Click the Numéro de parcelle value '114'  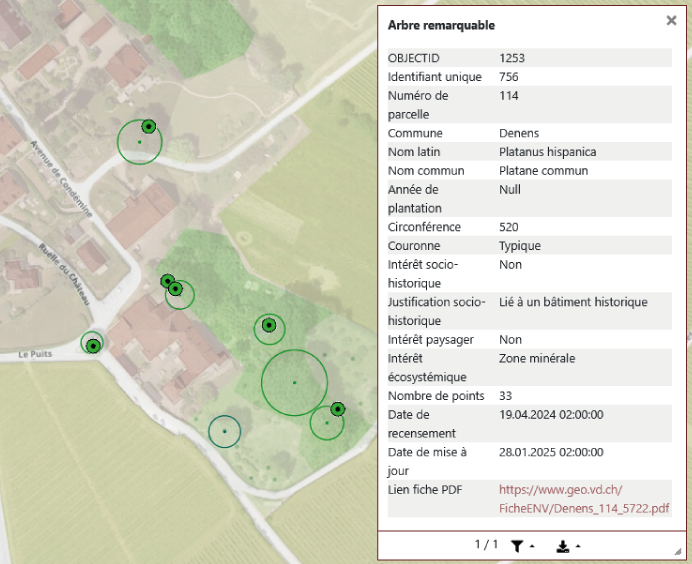(x=508, y=96)
